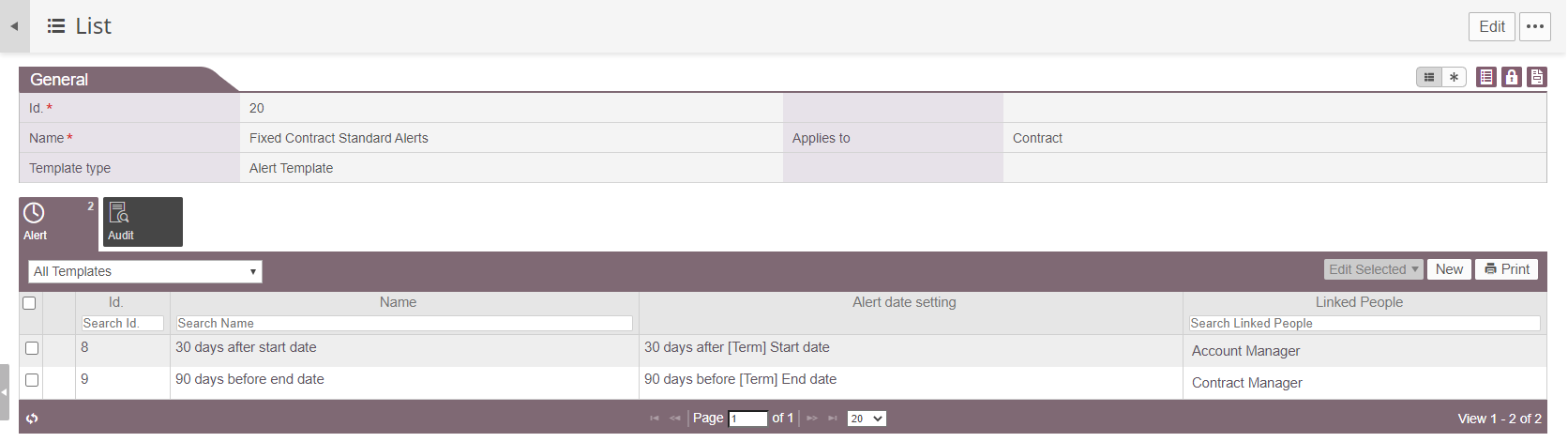Click the document icon at far right
Viewport: 1568px width, 442px height.
(x=1537, y=77)
